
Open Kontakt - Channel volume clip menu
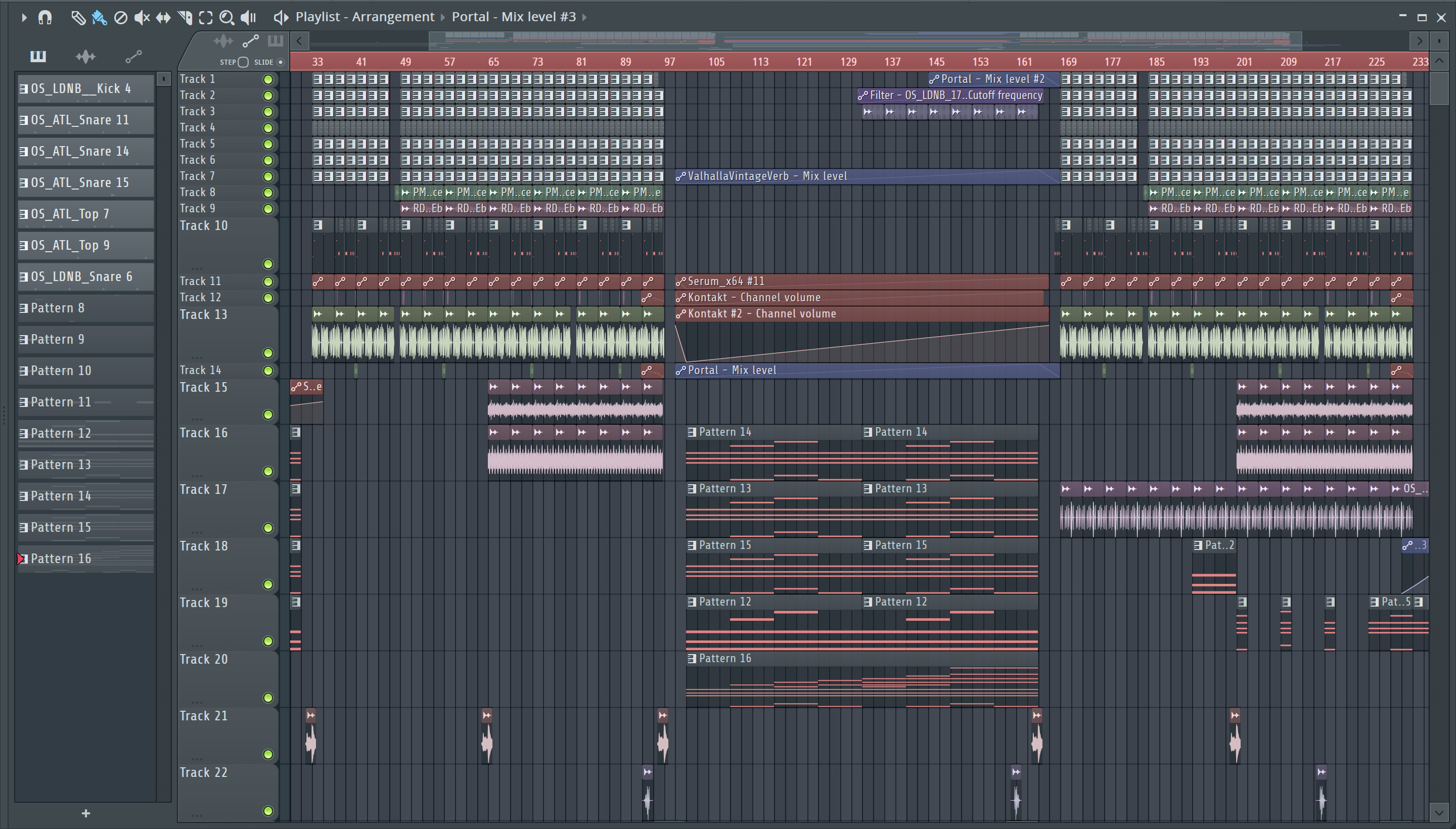point(680,298)
